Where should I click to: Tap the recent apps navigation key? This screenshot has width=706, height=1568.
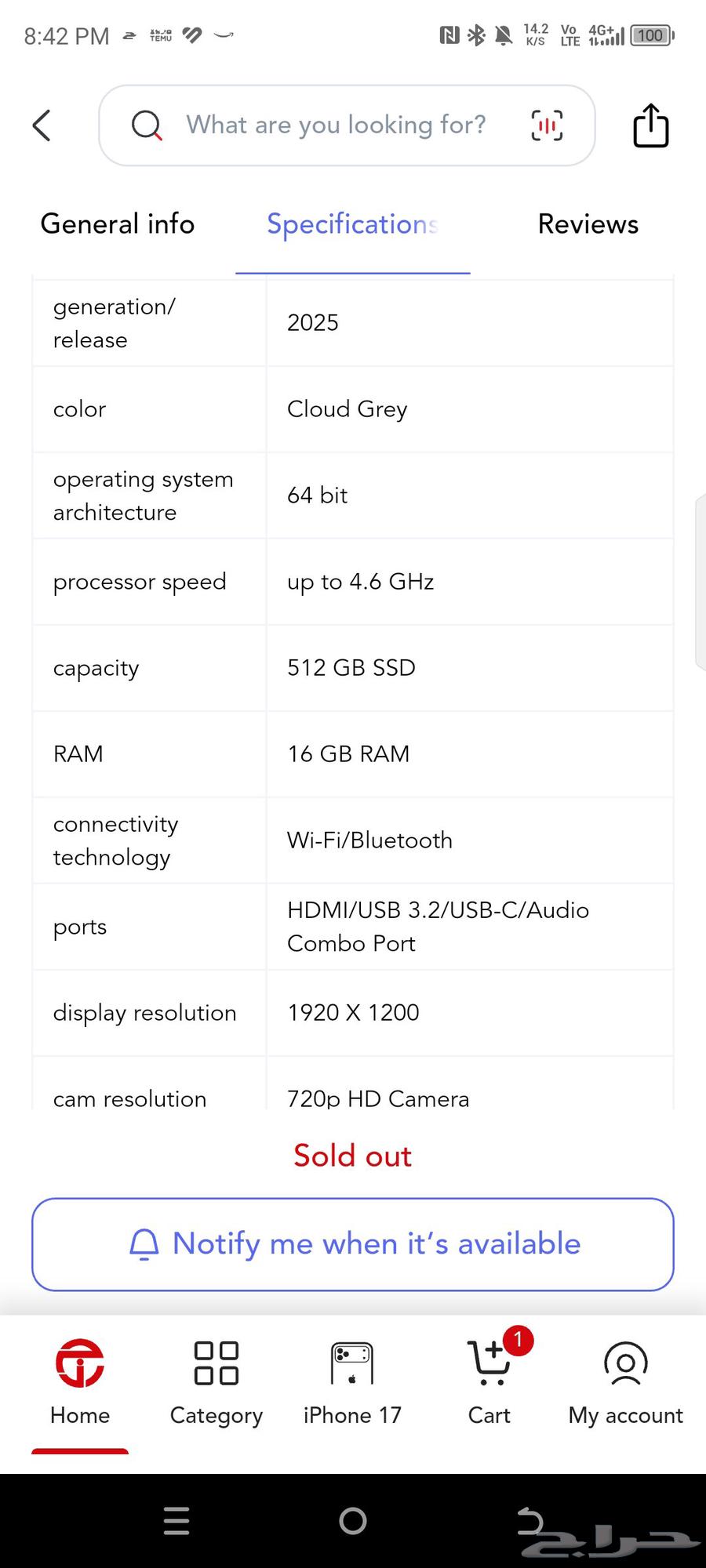176,1521
